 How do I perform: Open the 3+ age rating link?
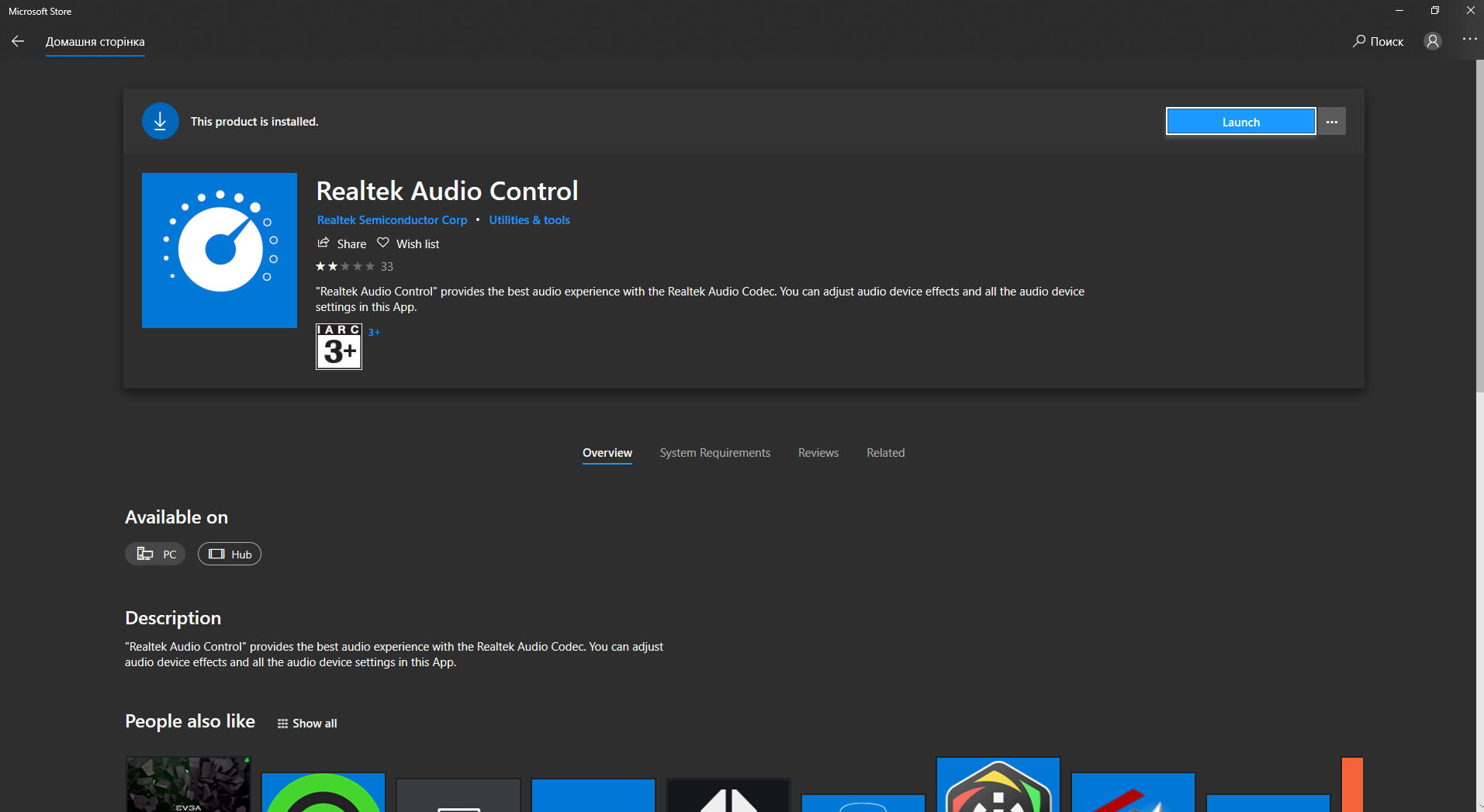[374, 332]
